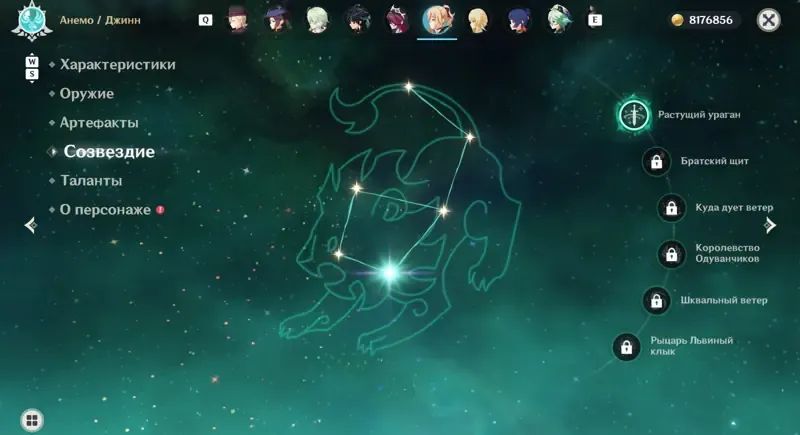
Task: Click the lock icon for Рыцарь Львиный клык
Action: (626, 347)
